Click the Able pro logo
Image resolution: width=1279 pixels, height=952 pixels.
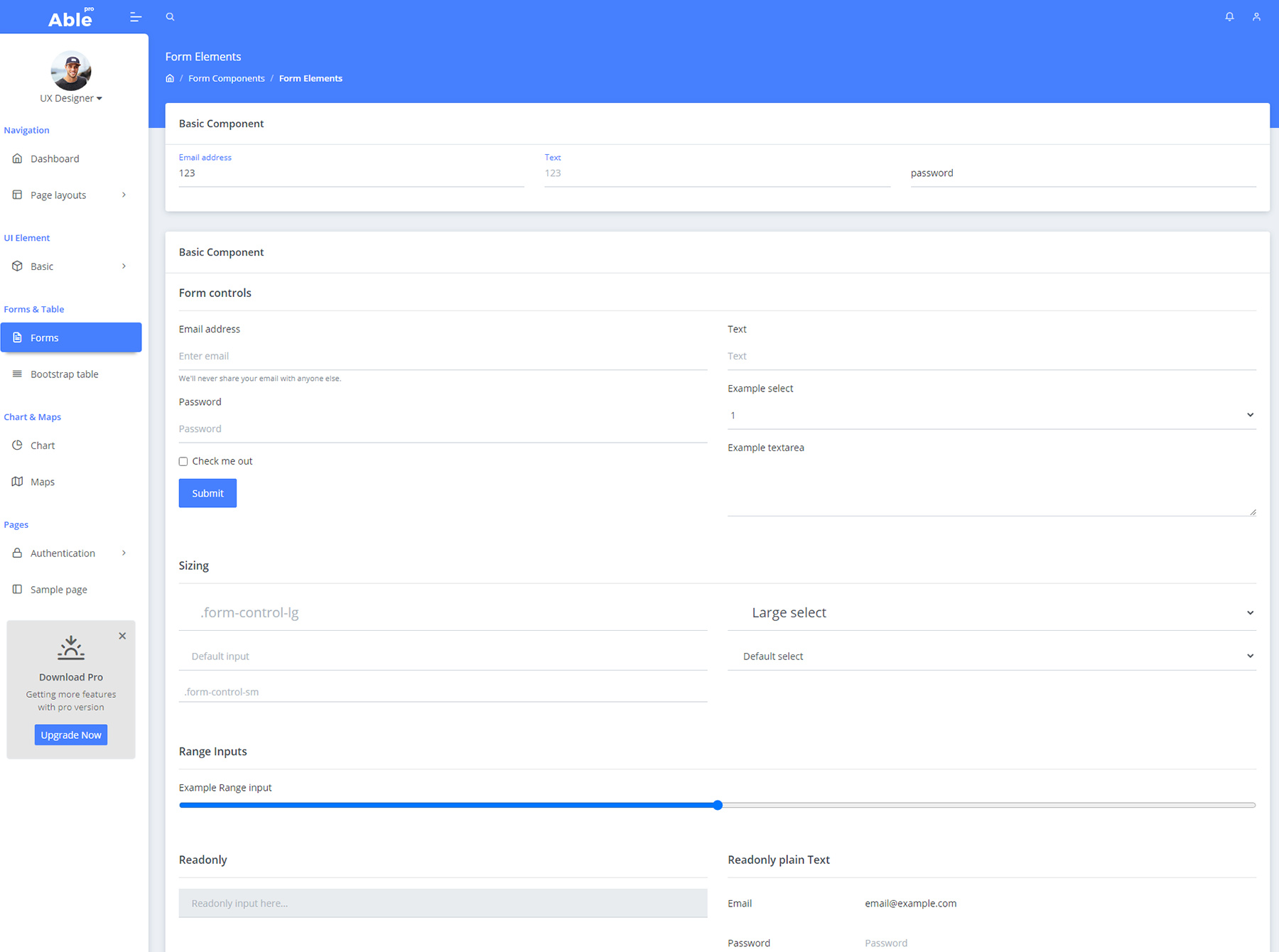point(71,18)
